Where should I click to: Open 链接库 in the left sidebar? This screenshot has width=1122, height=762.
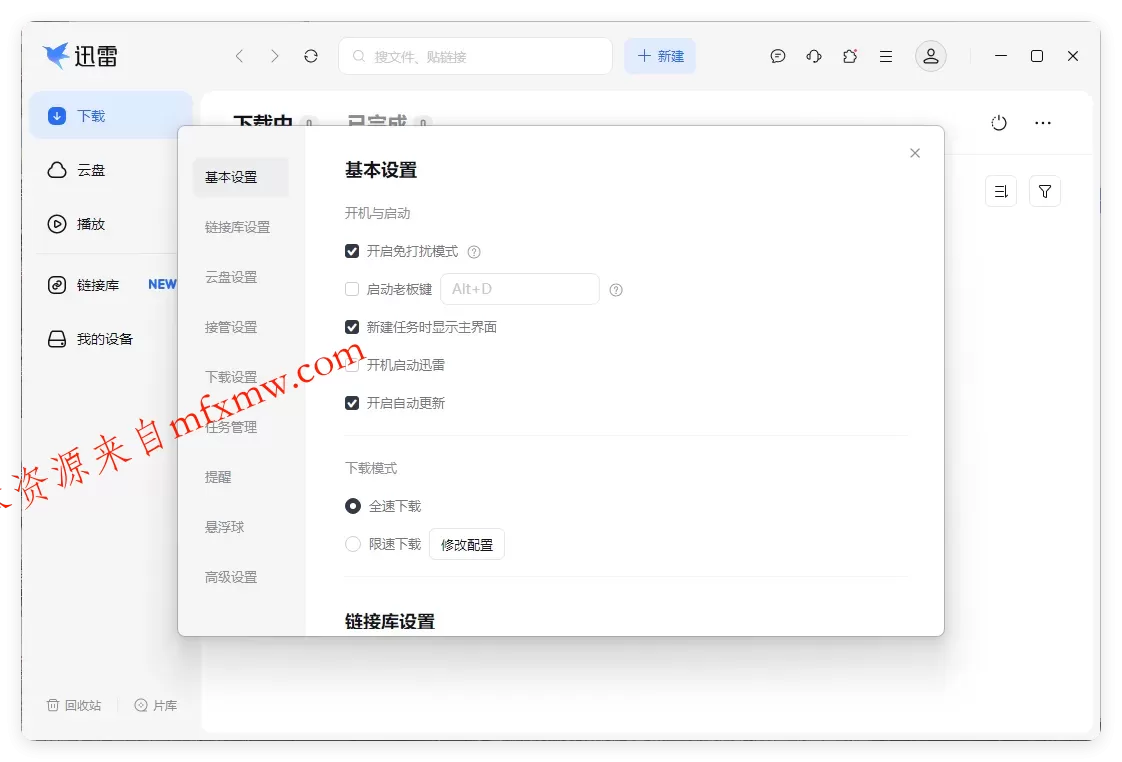[x=84, y=285]
